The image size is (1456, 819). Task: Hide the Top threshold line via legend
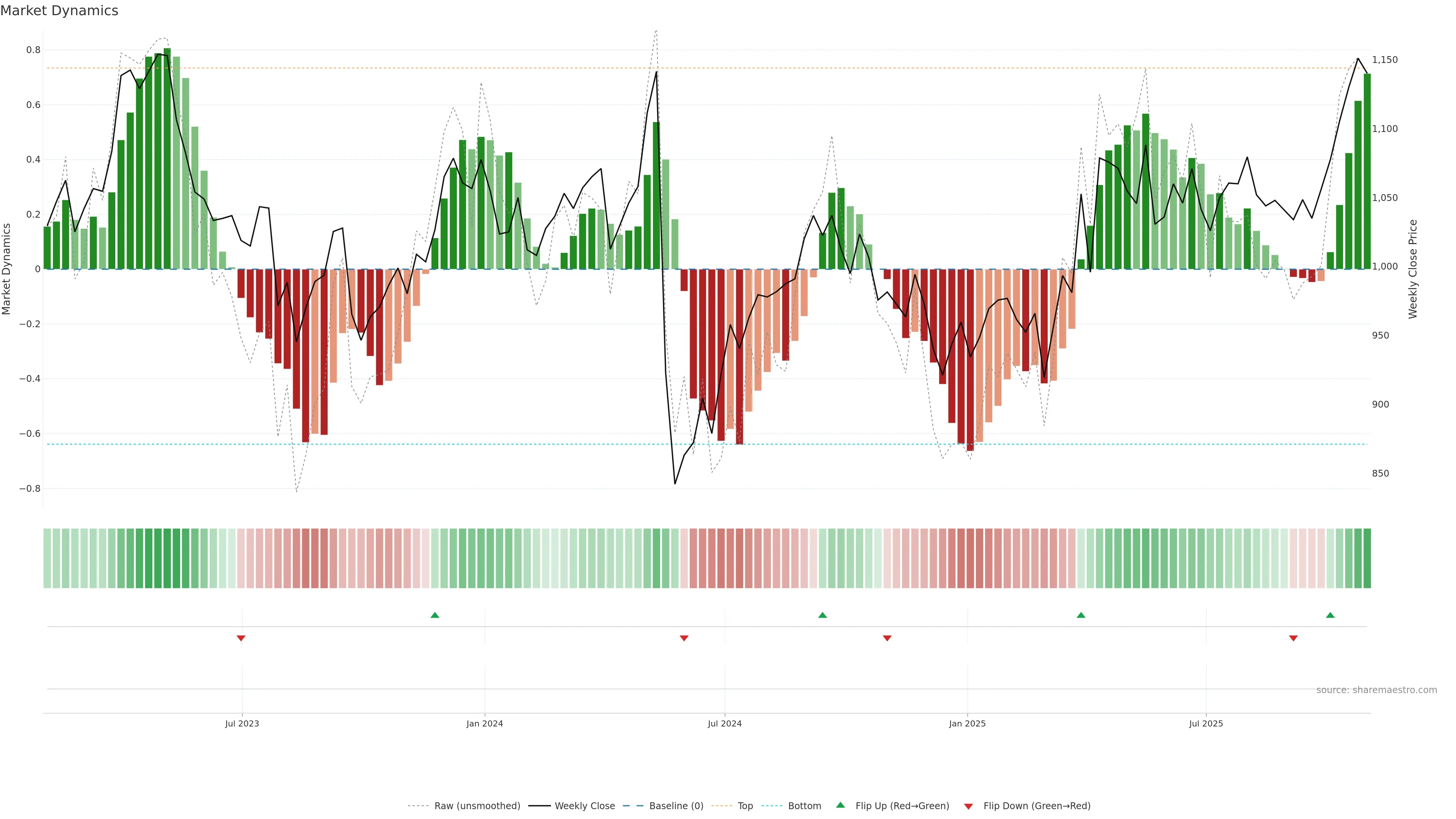745,806
